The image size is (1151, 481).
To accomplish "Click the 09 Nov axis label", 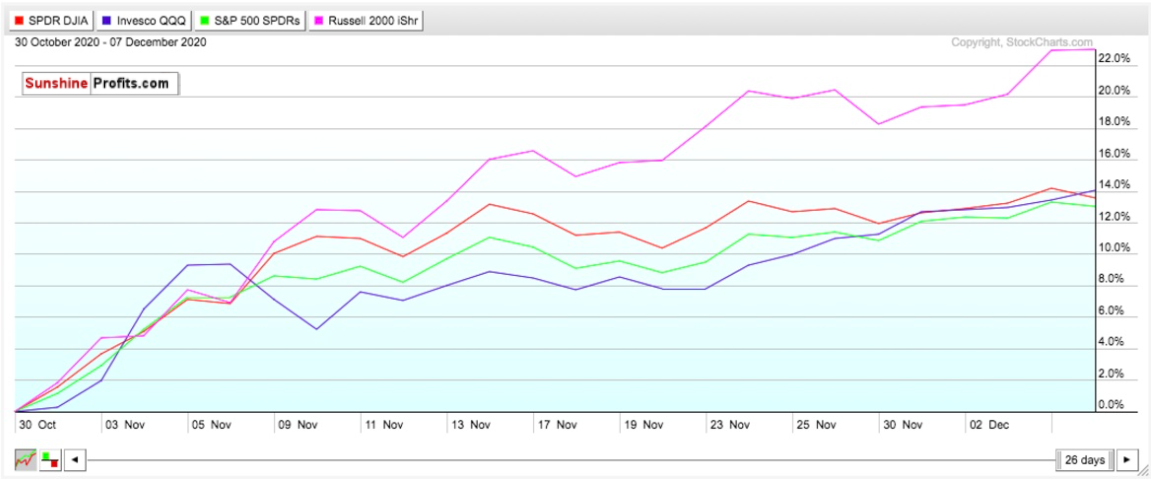I will (x=299, y=424).
